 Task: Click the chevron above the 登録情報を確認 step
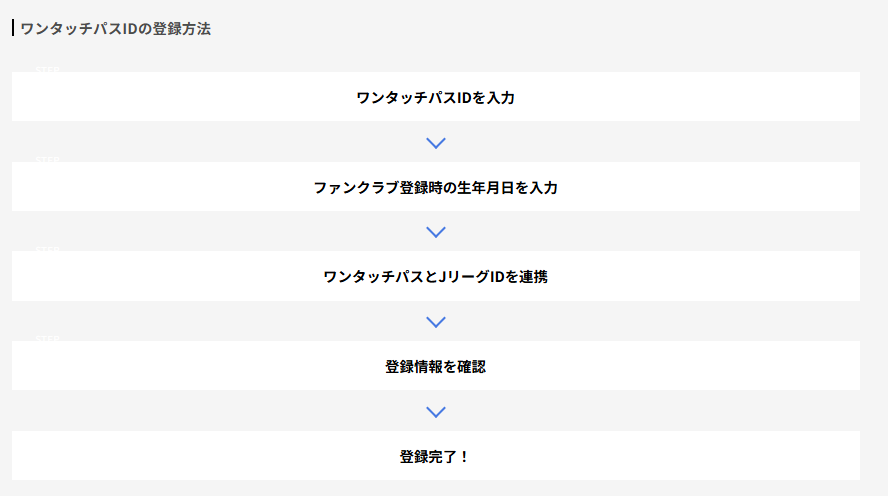[435, 322]
